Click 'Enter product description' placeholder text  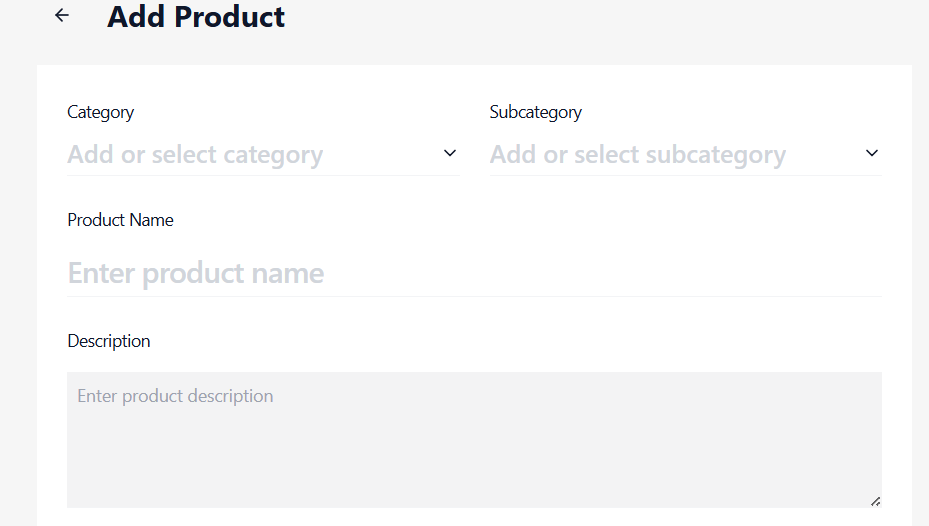pos(175,396)
